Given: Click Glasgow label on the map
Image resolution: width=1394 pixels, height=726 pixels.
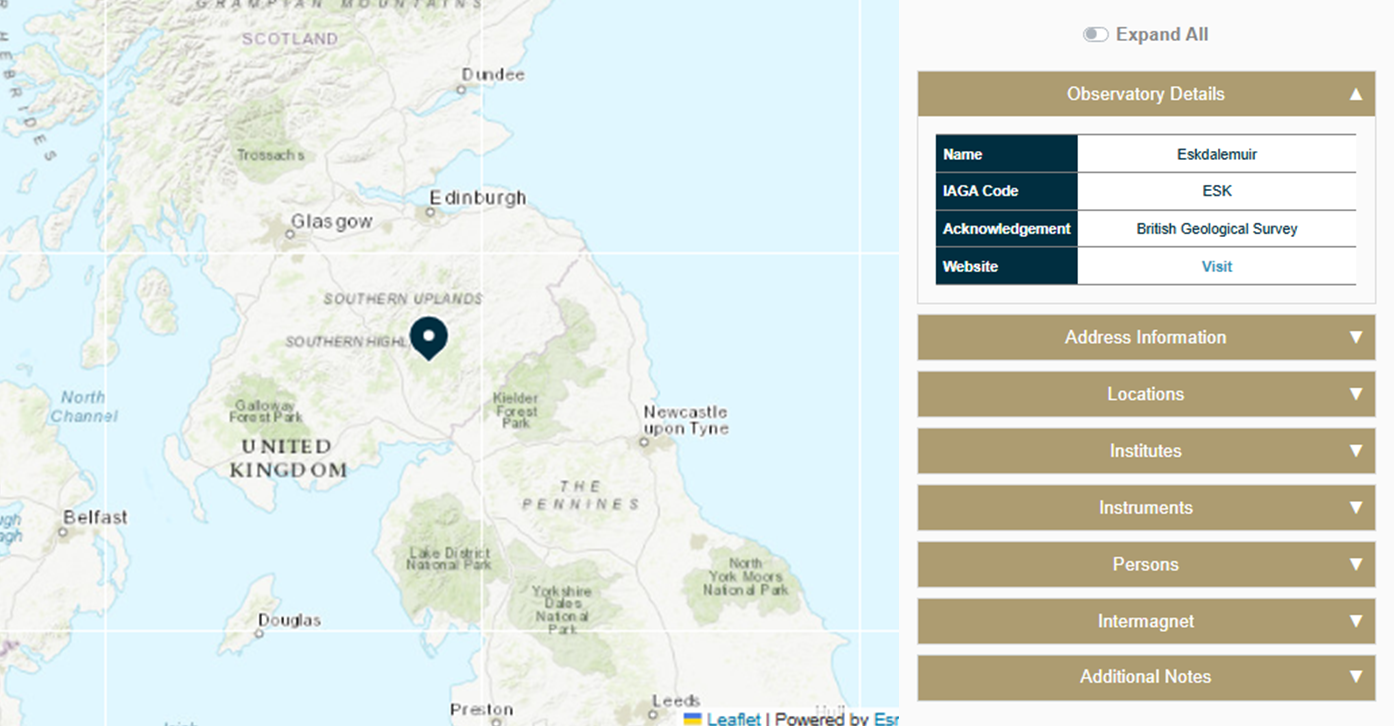Looking at the screenshot, I should pyautogui.click(x=332, y=222).
